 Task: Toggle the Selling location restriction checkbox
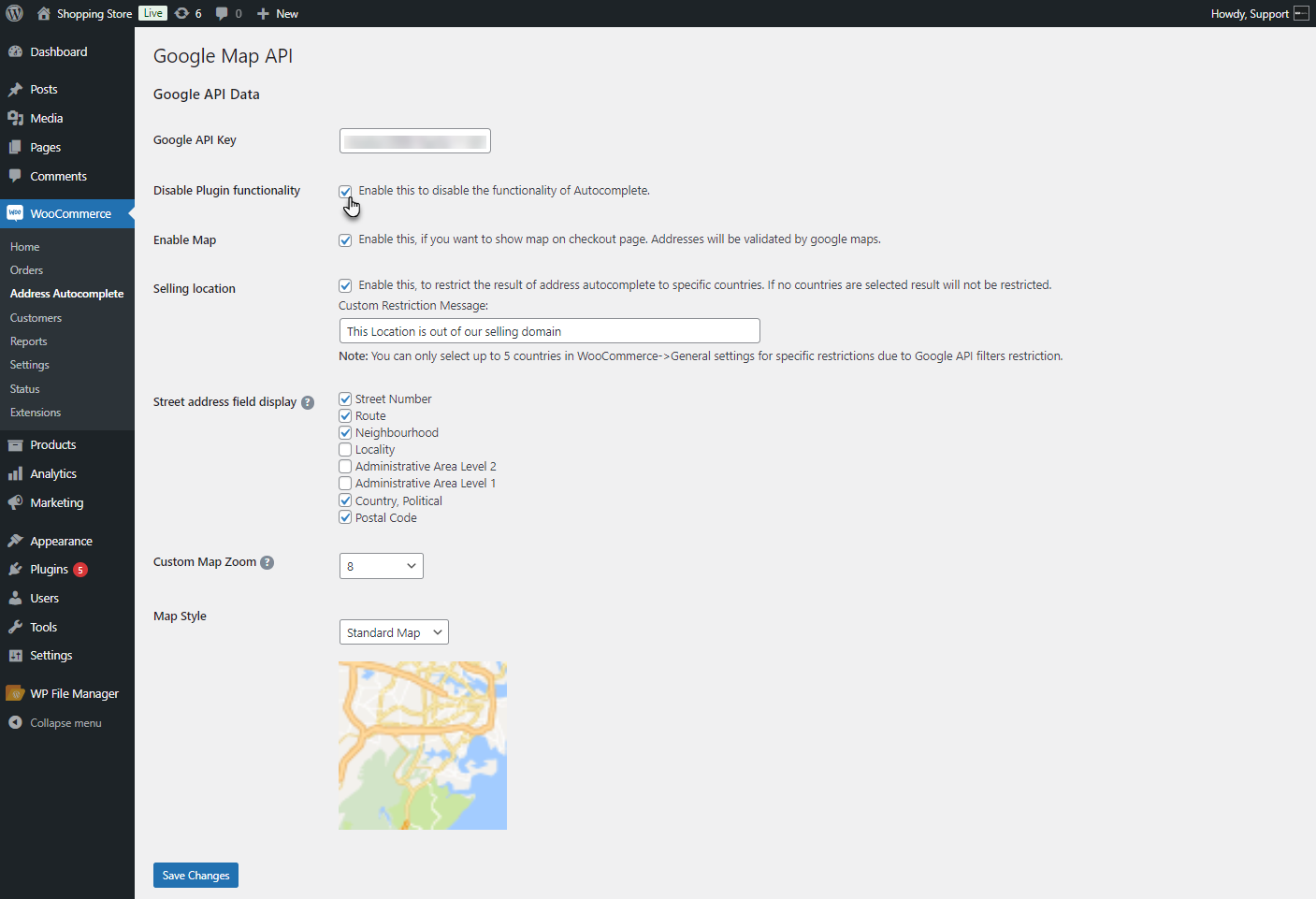click(345, 285)
